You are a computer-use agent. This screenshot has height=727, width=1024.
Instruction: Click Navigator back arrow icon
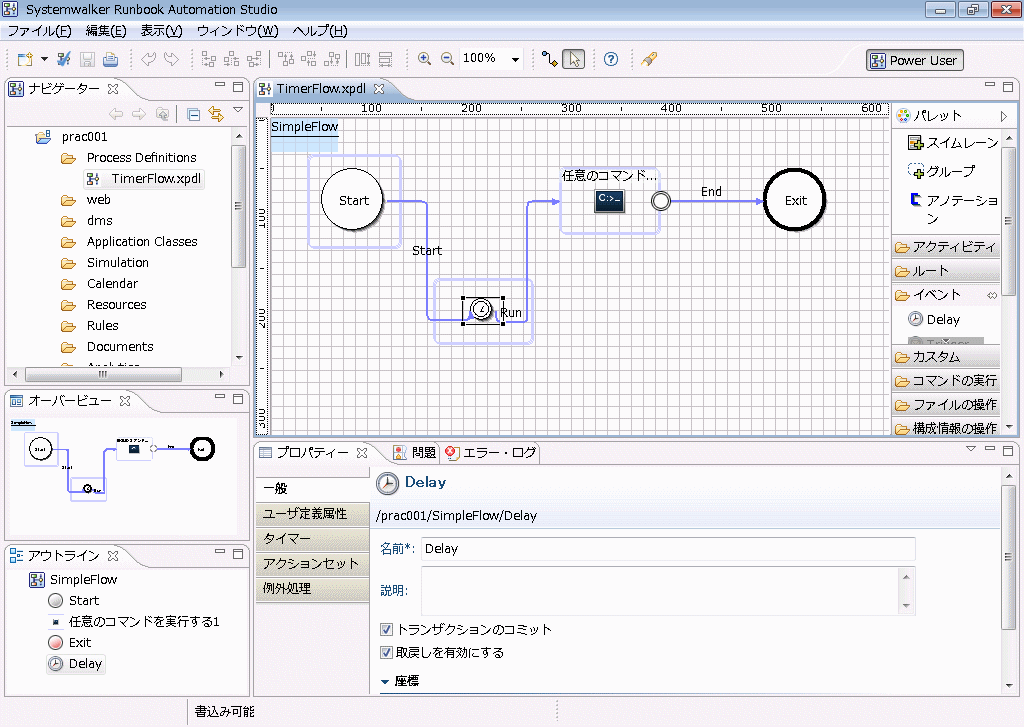116,114
